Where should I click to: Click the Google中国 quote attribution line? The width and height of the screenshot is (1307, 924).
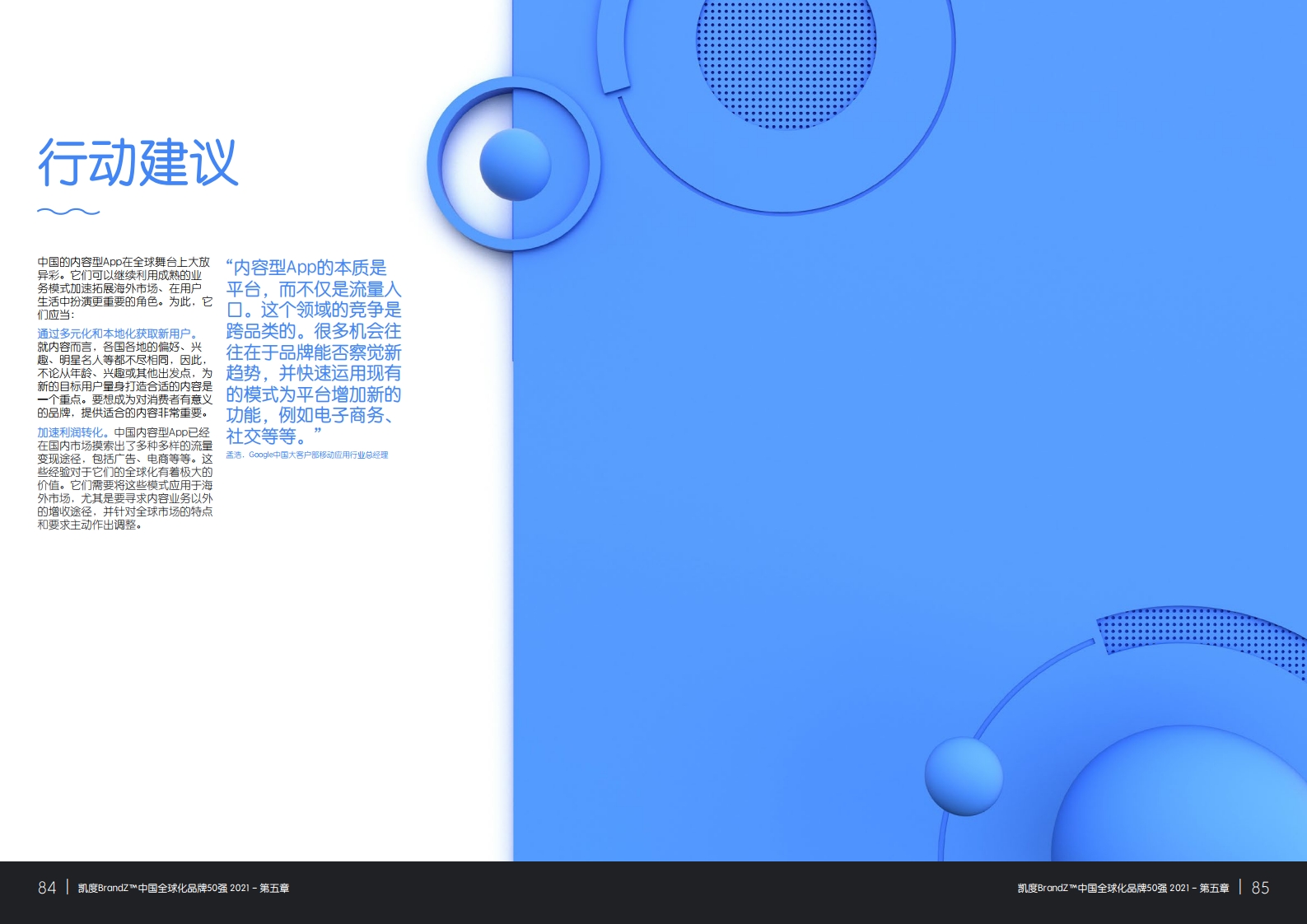(307, 455)
